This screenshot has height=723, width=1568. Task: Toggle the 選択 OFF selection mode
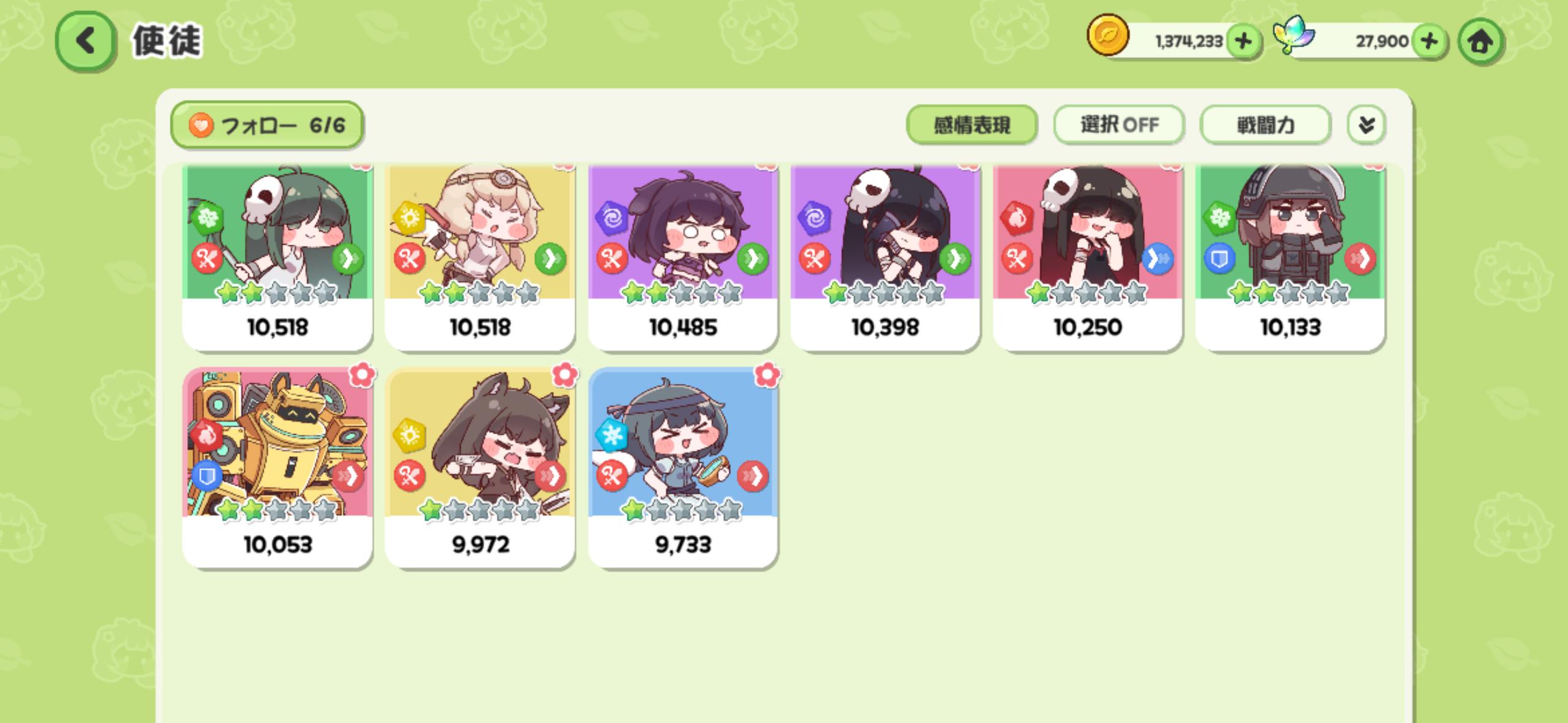(1119, 125)
